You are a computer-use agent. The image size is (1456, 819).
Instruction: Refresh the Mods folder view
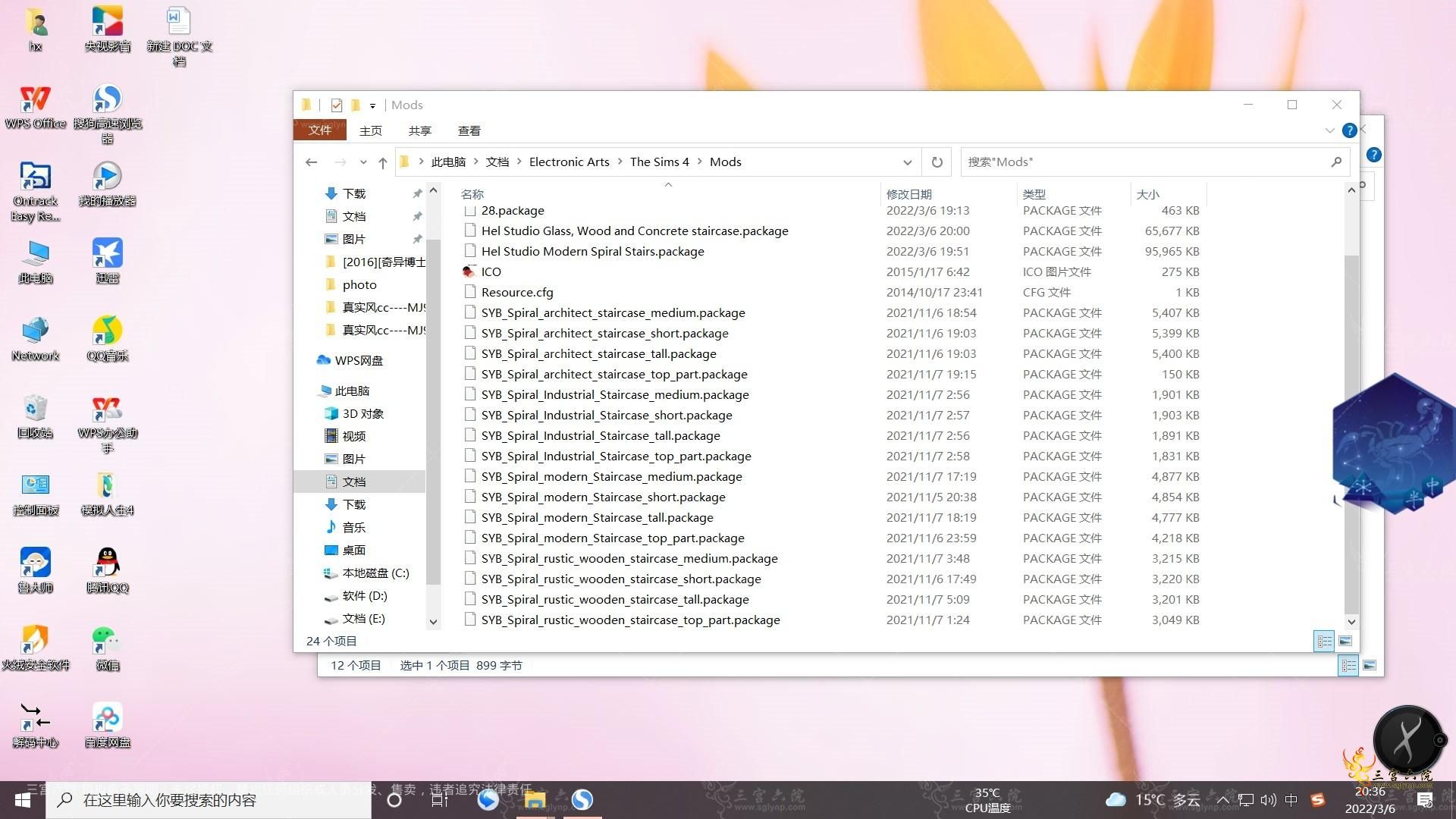(937, 162)
